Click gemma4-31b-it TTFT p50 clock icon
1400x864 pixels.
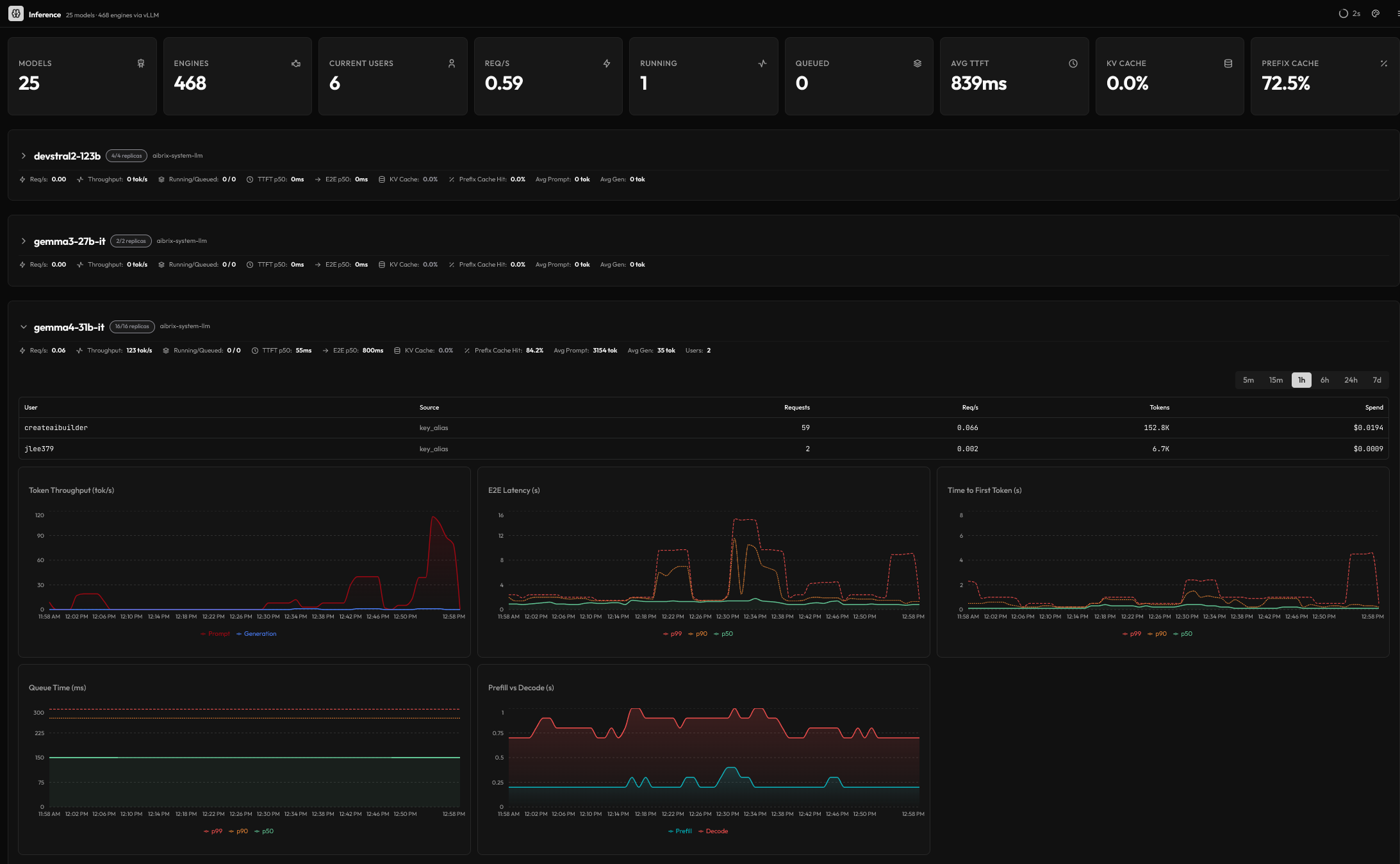click(x=255, y=351)
